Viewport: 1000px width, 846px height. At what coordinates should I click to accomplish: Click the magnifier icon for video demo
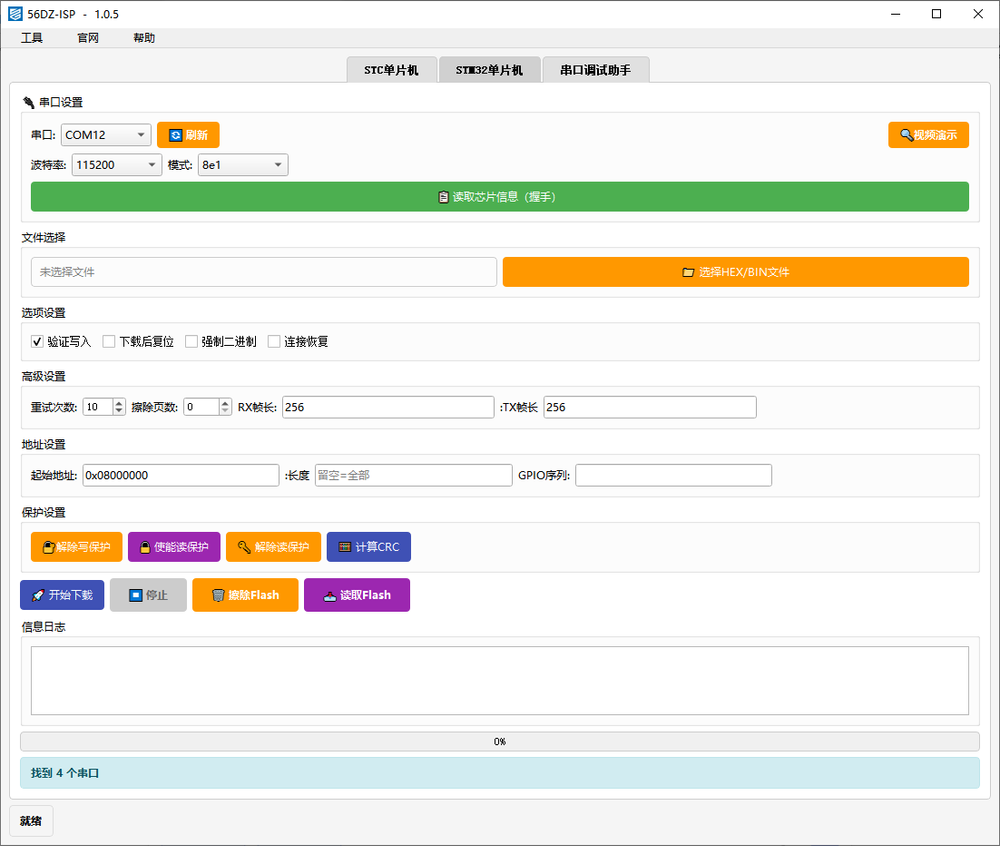pos(906,135)
